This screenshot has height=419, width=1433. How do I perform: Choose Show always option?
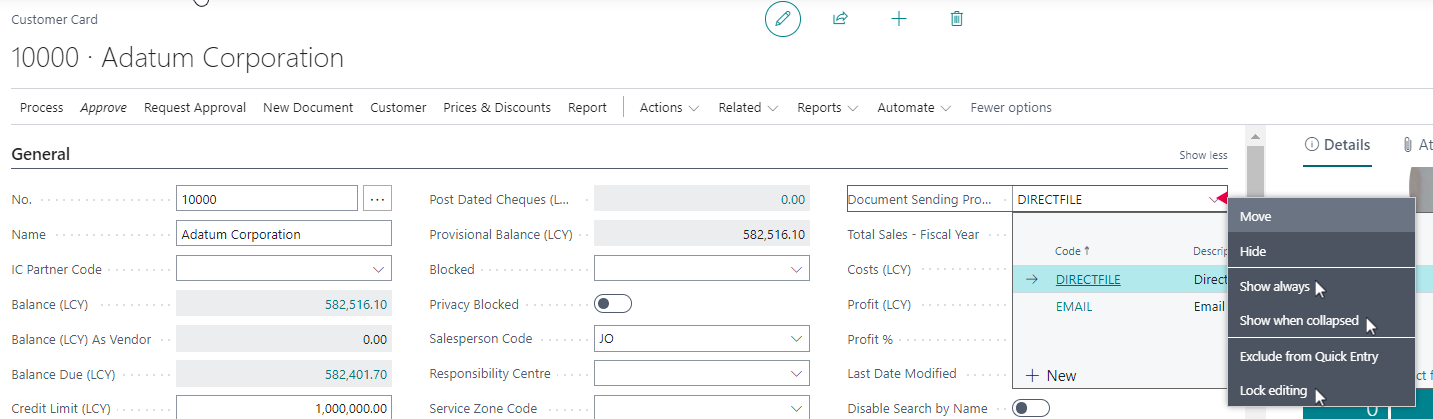1321,286
